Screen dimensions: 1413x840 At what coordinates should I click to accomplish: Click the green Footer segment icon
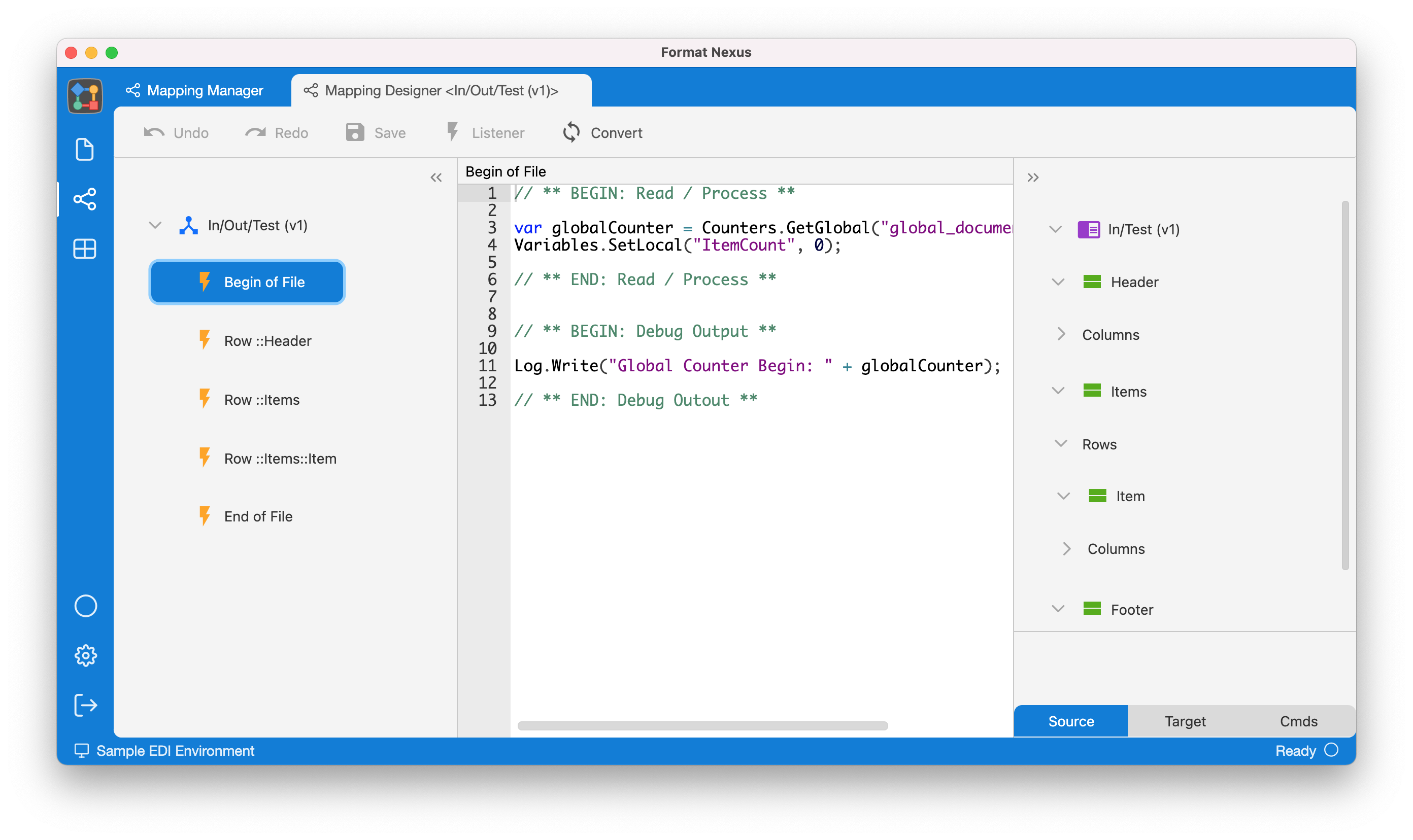click(x=1092, y=609)
